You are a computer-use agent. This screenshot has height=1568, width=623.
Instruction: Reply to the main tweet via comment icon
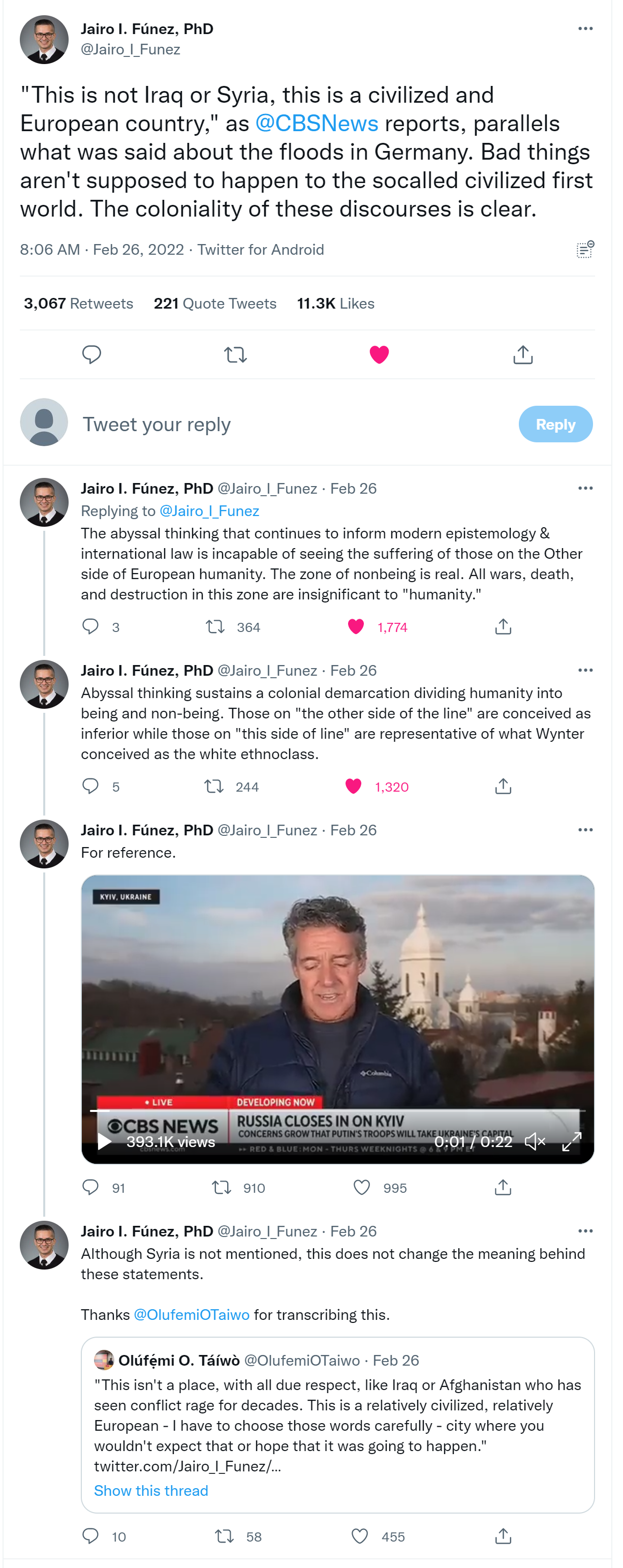(x=91, y=354)
